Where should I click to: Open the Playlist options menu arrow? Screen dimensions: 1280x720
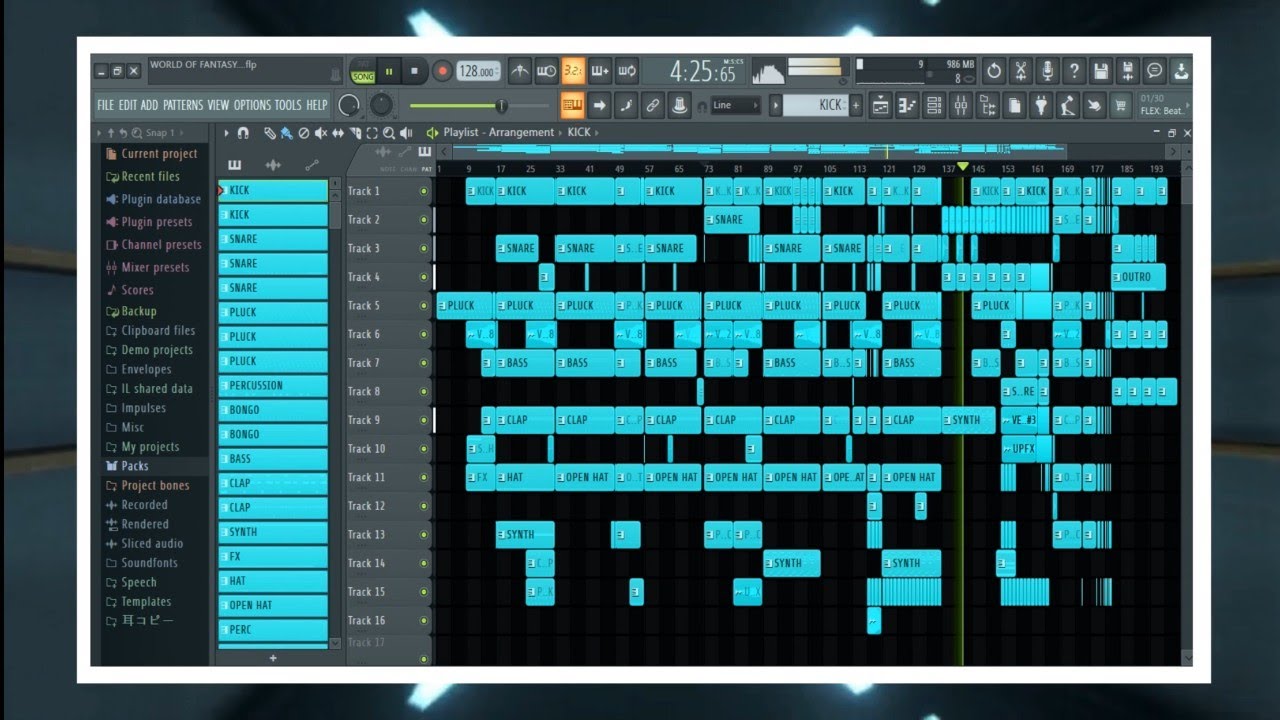tap(226, 133)
